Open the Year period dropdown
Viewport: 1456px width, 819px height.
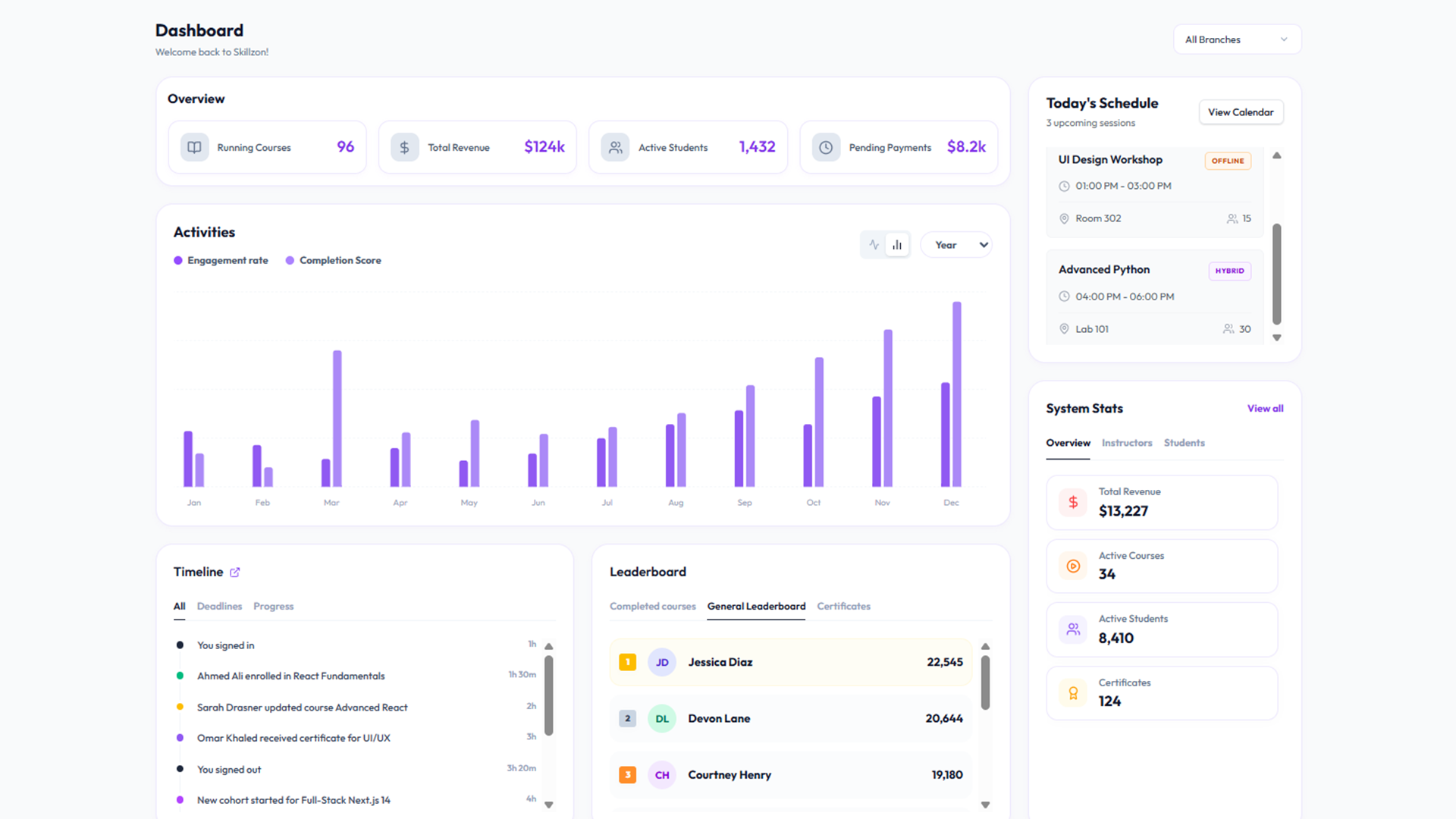(x=956, y=245)
